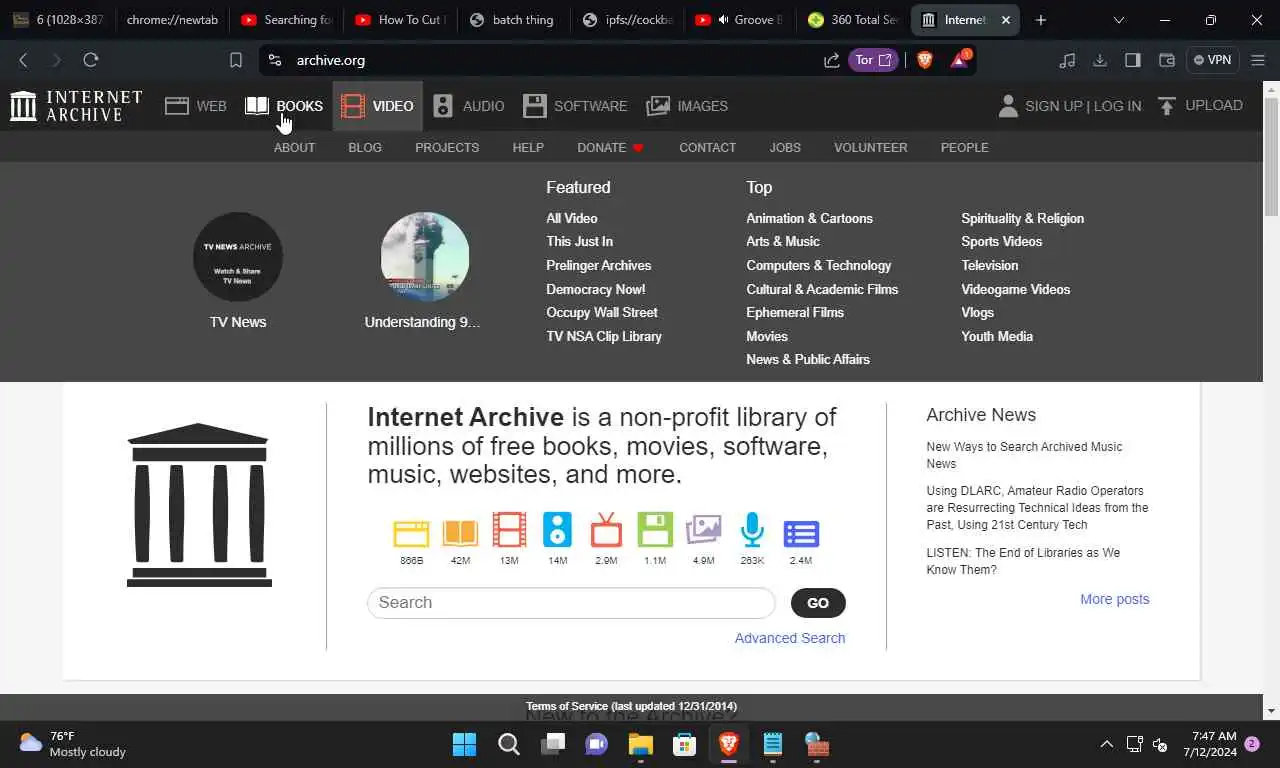Open a new tab with plus button
Viewport: 1280px width, 768px height.
click(1040, 20)
